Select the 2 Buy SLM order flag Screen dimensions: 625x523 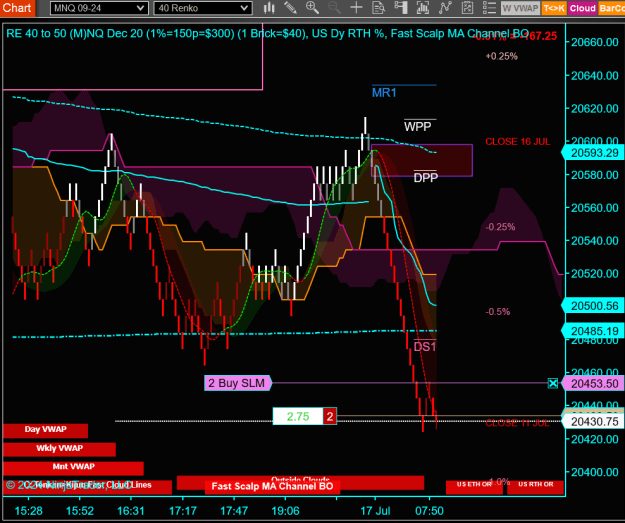[238, 383]
